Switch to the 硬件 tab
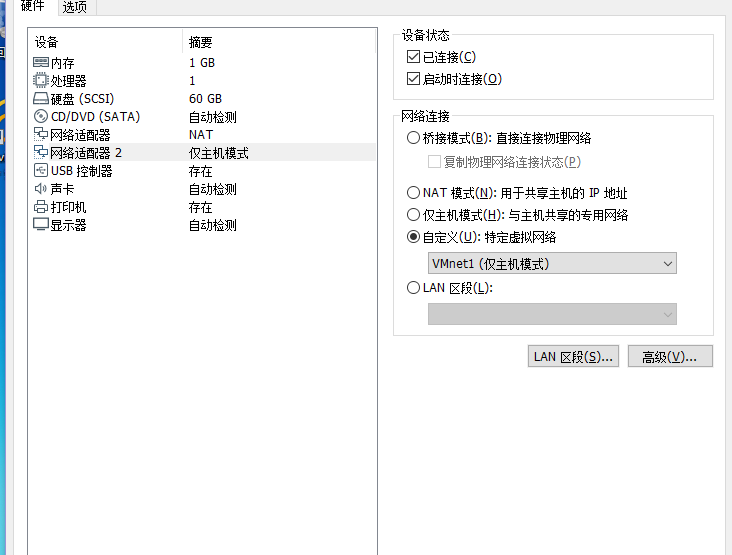 coord(33,7)
